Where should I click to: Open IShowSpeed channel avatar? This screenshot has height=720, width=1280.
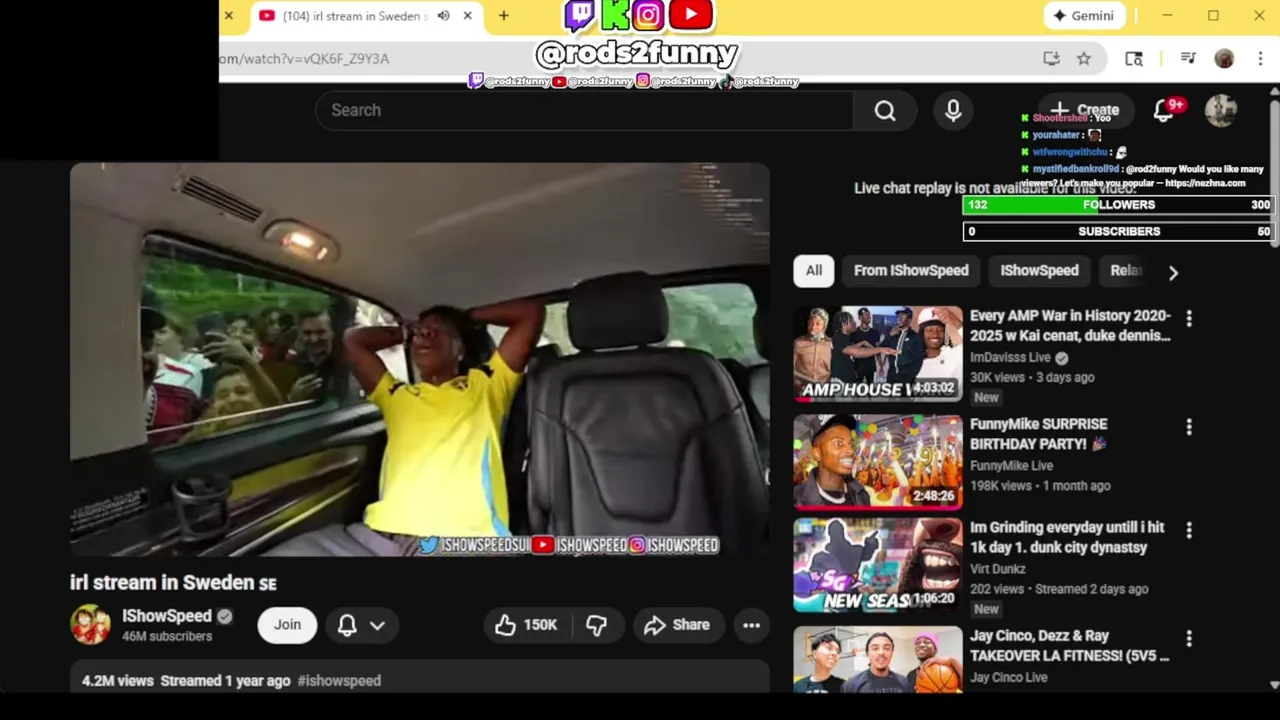pos(90,625)
